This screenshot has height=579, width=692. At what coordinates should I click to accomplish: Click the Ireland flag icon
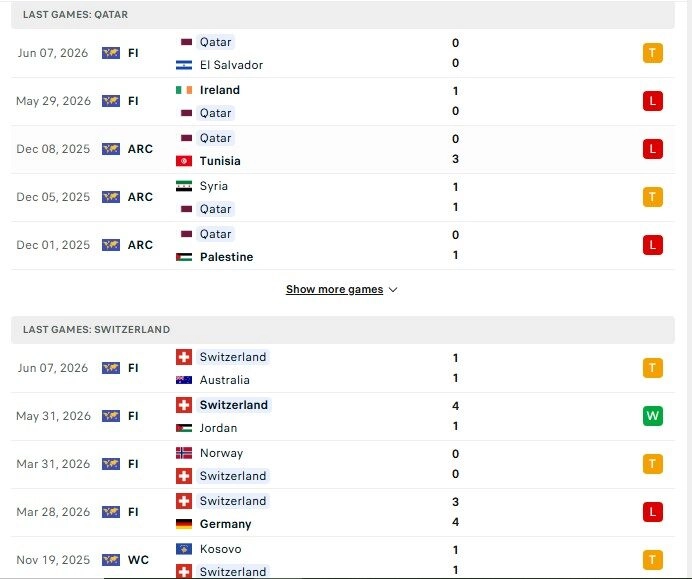[x=184, y=90]
